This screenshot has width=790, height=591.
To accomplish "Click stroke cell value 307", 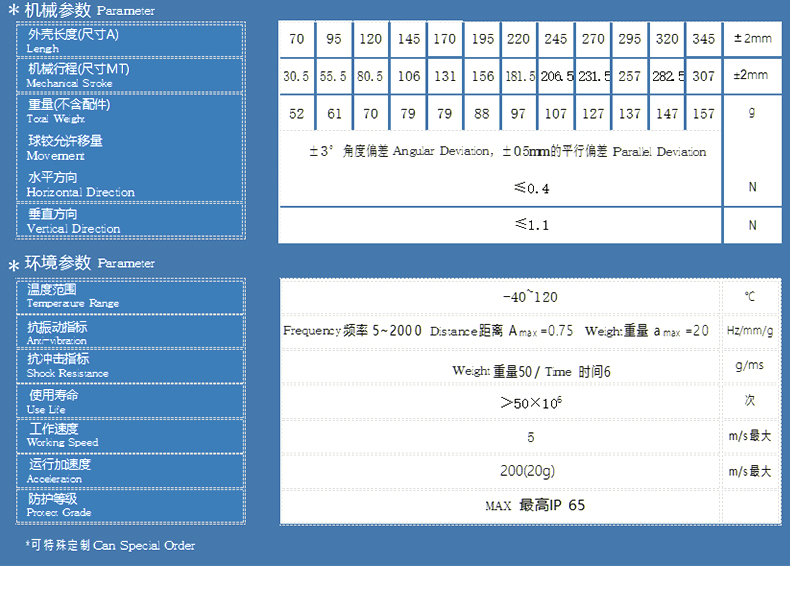I will (703, 76).
